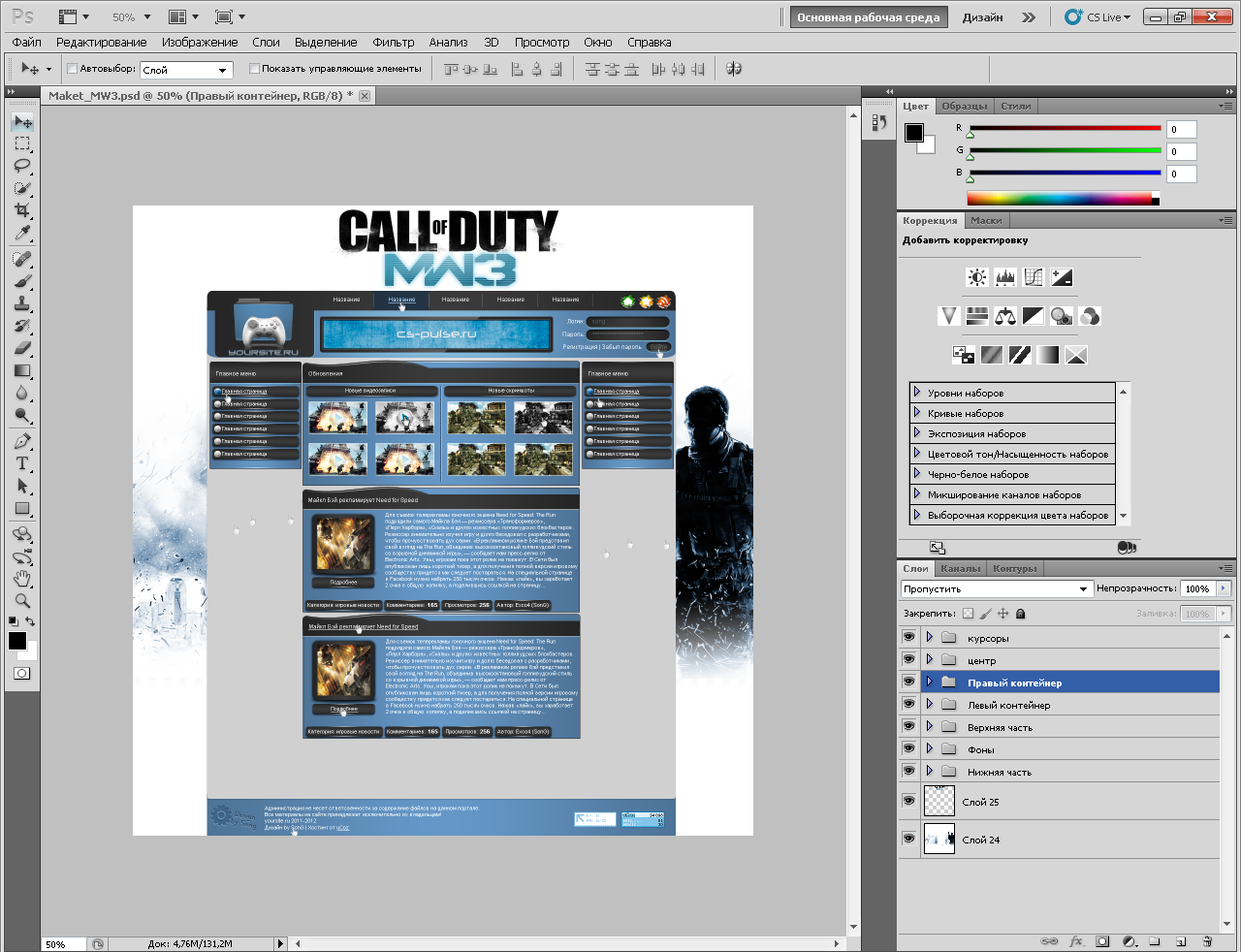This screenshot has width=1241, height=952.
Task: Select the Crop tool
Action: [22, 211]
